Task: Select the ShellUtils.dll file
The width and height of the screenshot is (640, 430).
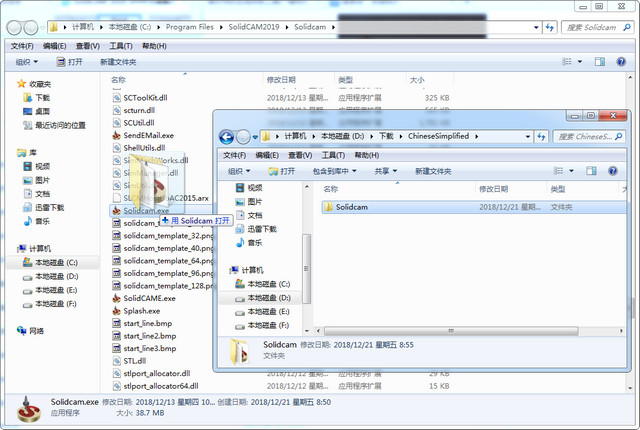Action: (x=139, y=148)
